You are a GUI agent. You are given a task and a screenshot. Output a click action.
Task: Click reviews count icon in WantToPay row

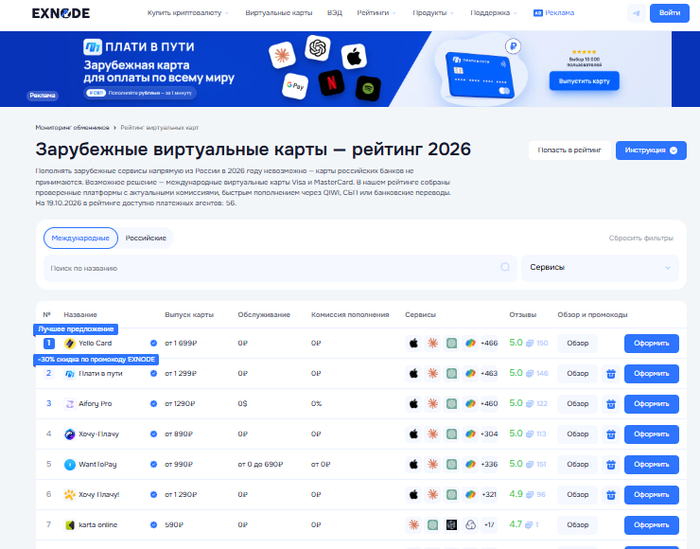click(x=529, y=465)
